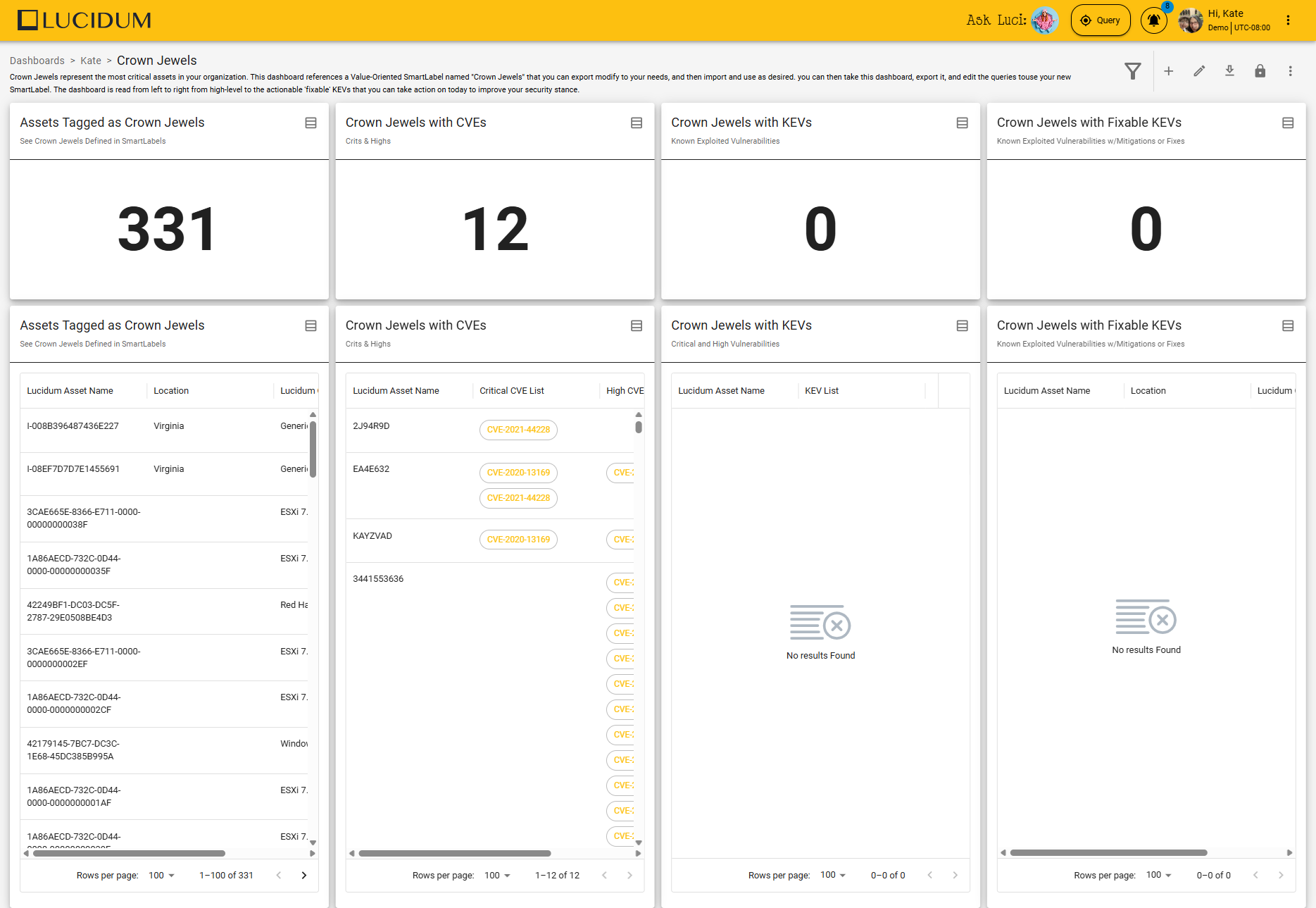Click Assets table vertical scrollbar thumb

(313, 449)
